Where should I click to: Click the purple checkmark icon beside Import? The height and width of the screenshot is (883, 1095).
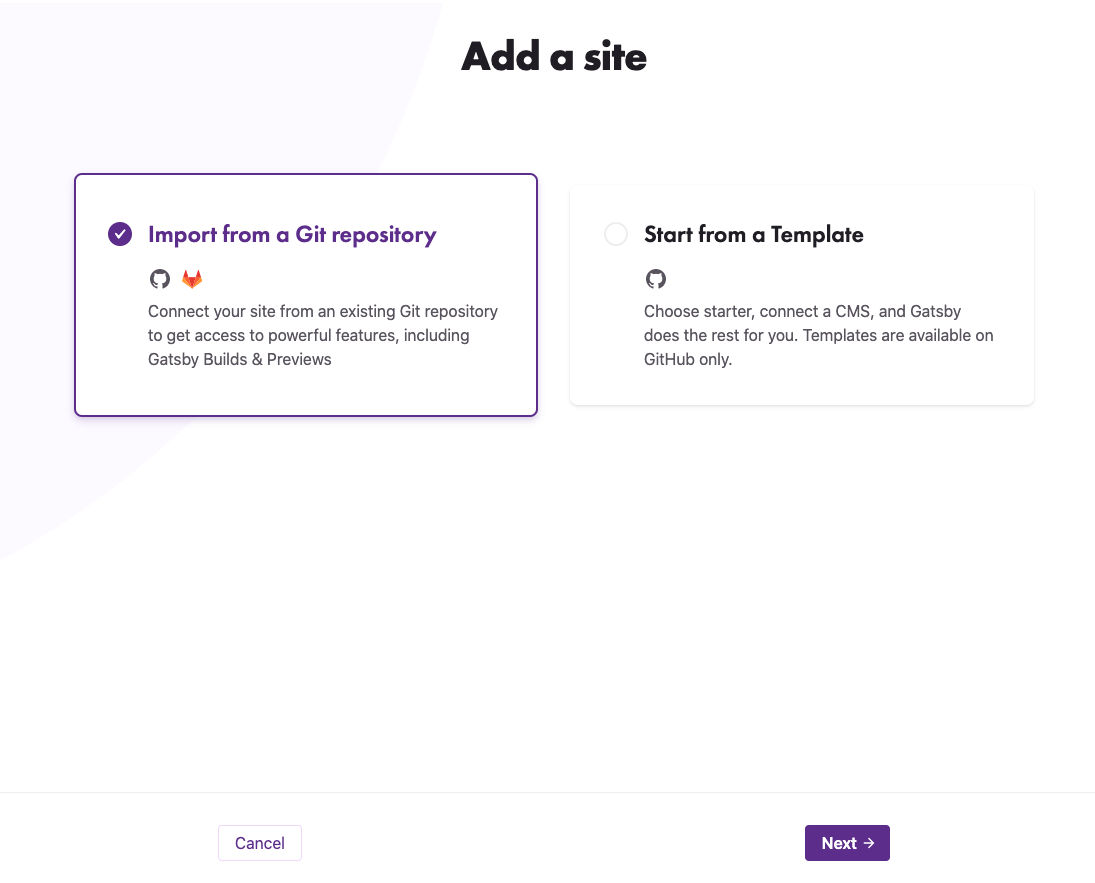tap(120, 234)
